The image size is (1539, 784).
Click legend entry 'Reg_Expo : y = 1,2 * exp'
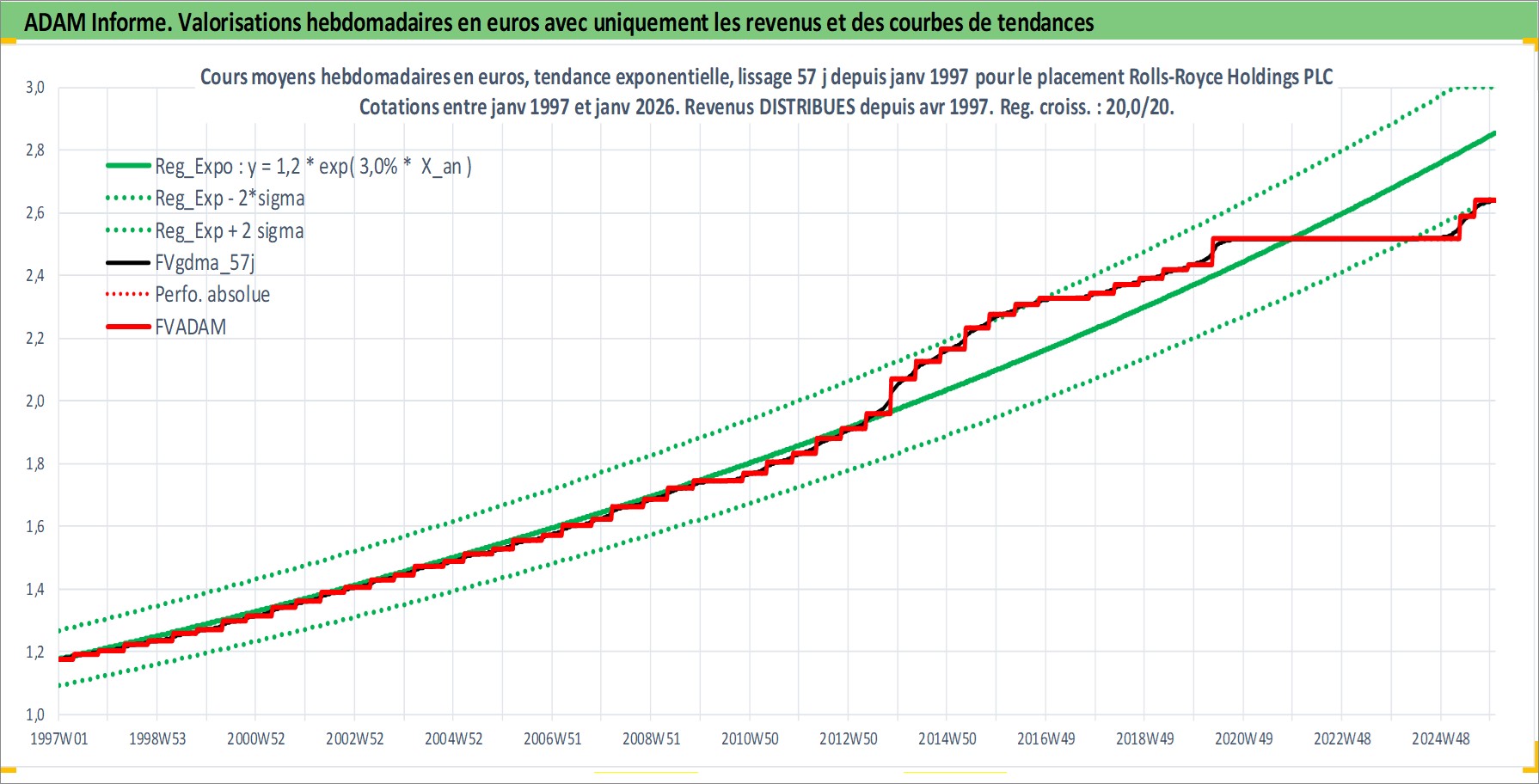point(313,167)
